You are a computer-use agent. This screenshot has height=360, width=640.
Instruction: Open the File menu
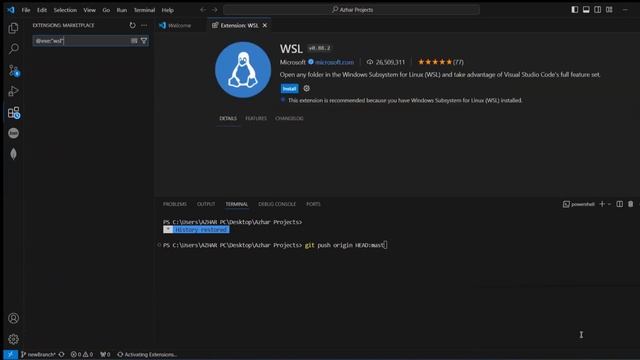pyautogui.click(x=26, y=10)
